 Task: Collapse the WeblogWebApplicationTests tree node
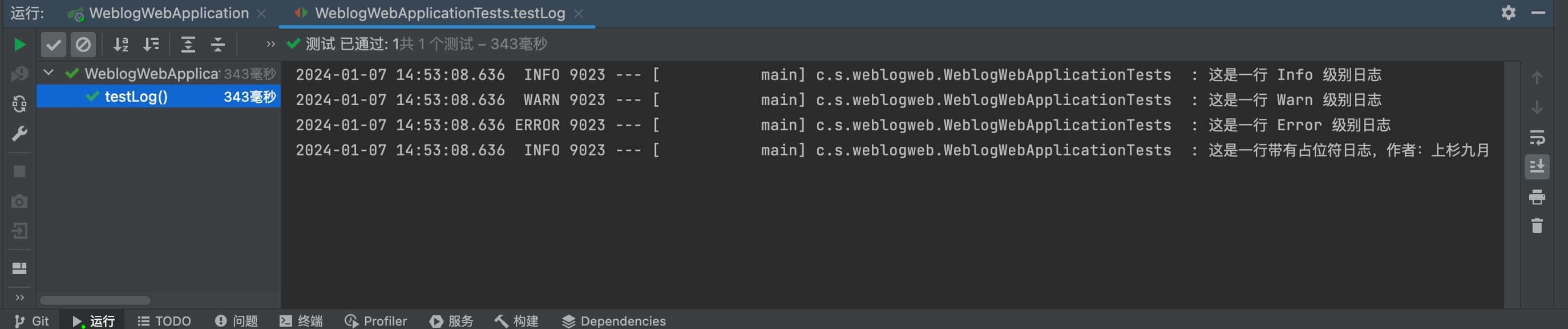click(x=49, y=73)
